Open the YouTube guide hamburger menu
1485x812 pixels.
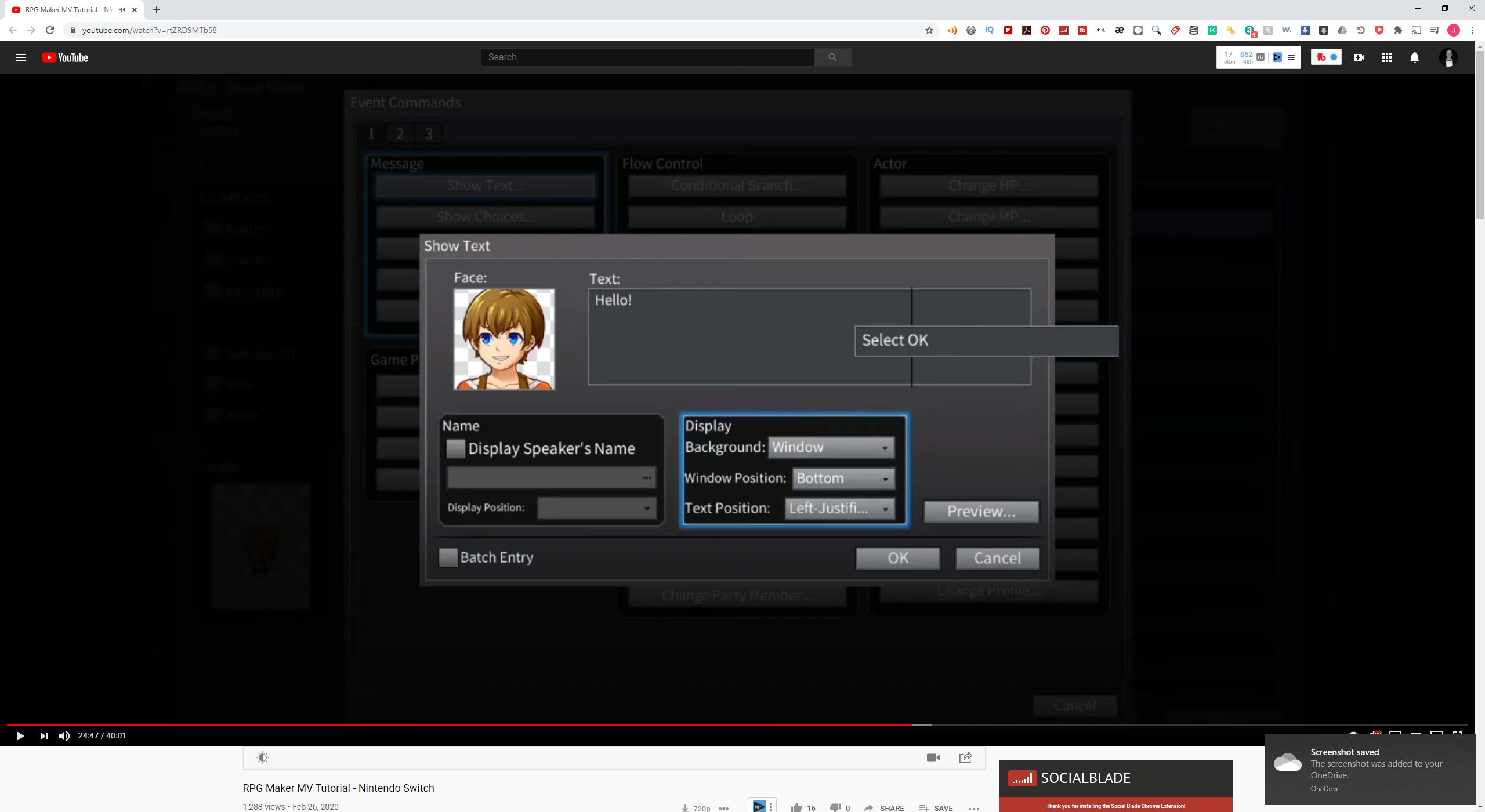pos(21,57)
